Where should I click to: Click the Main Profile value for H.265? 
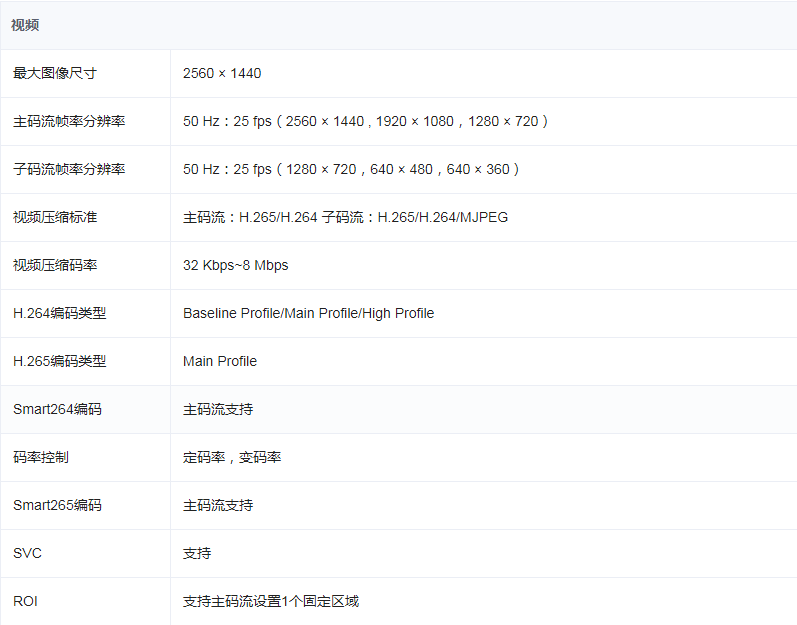pyautogui.click(x=220, y=361)
